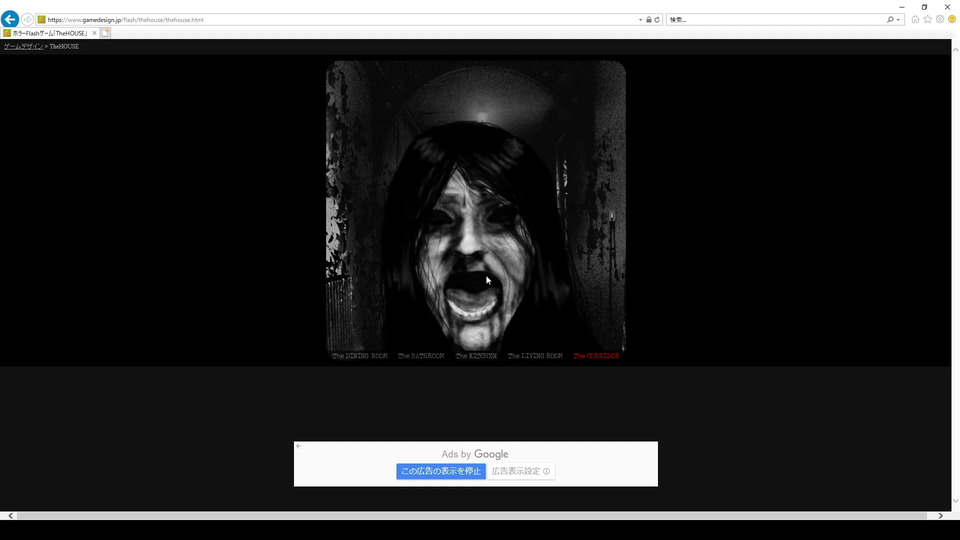The width and height of the screenshot is (960, 540).
Task: Click この広告の表示を停止 blue button
Action: [441, 471]
